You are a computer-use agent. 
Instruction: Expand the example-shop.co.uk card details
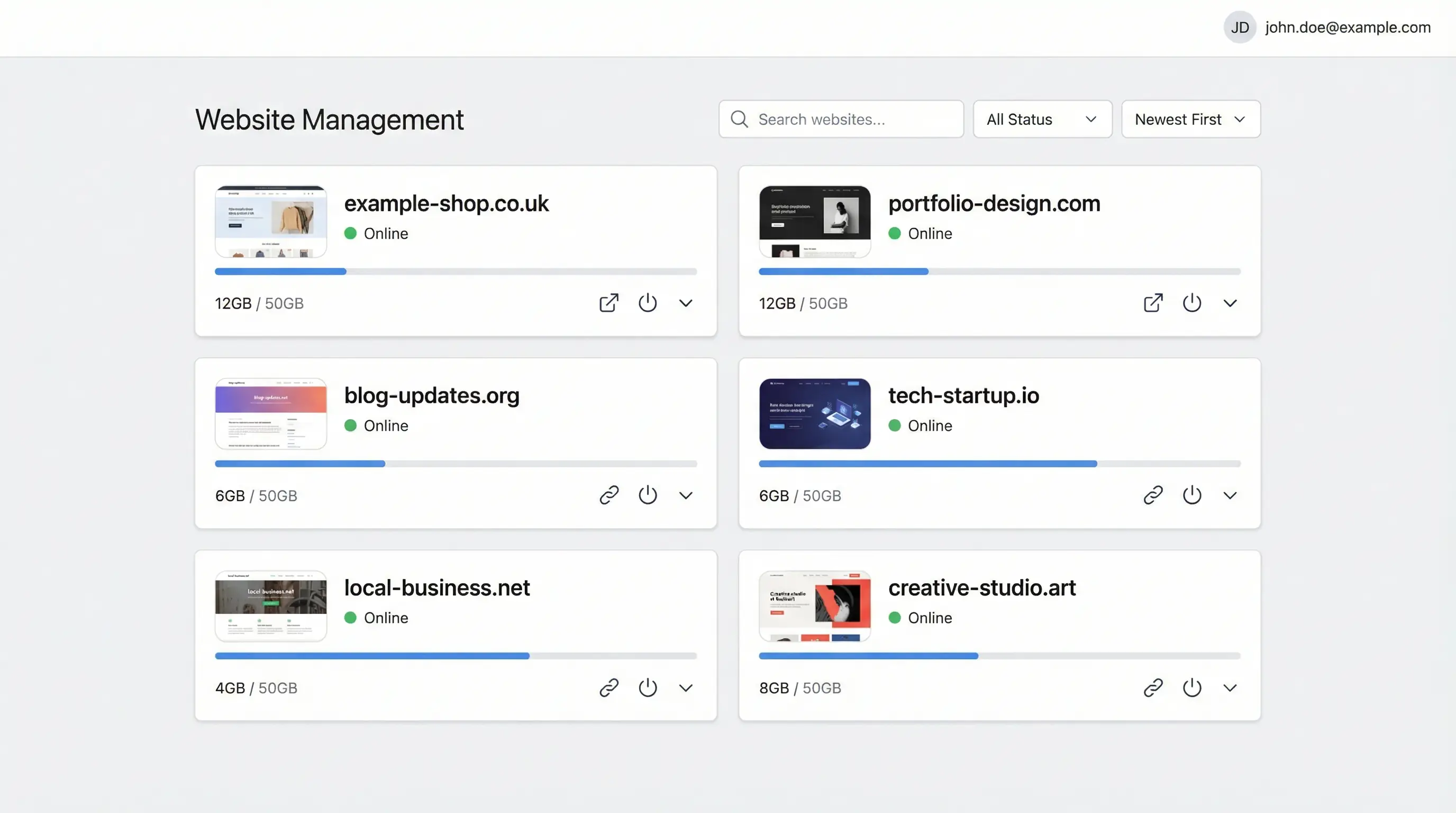686,304
